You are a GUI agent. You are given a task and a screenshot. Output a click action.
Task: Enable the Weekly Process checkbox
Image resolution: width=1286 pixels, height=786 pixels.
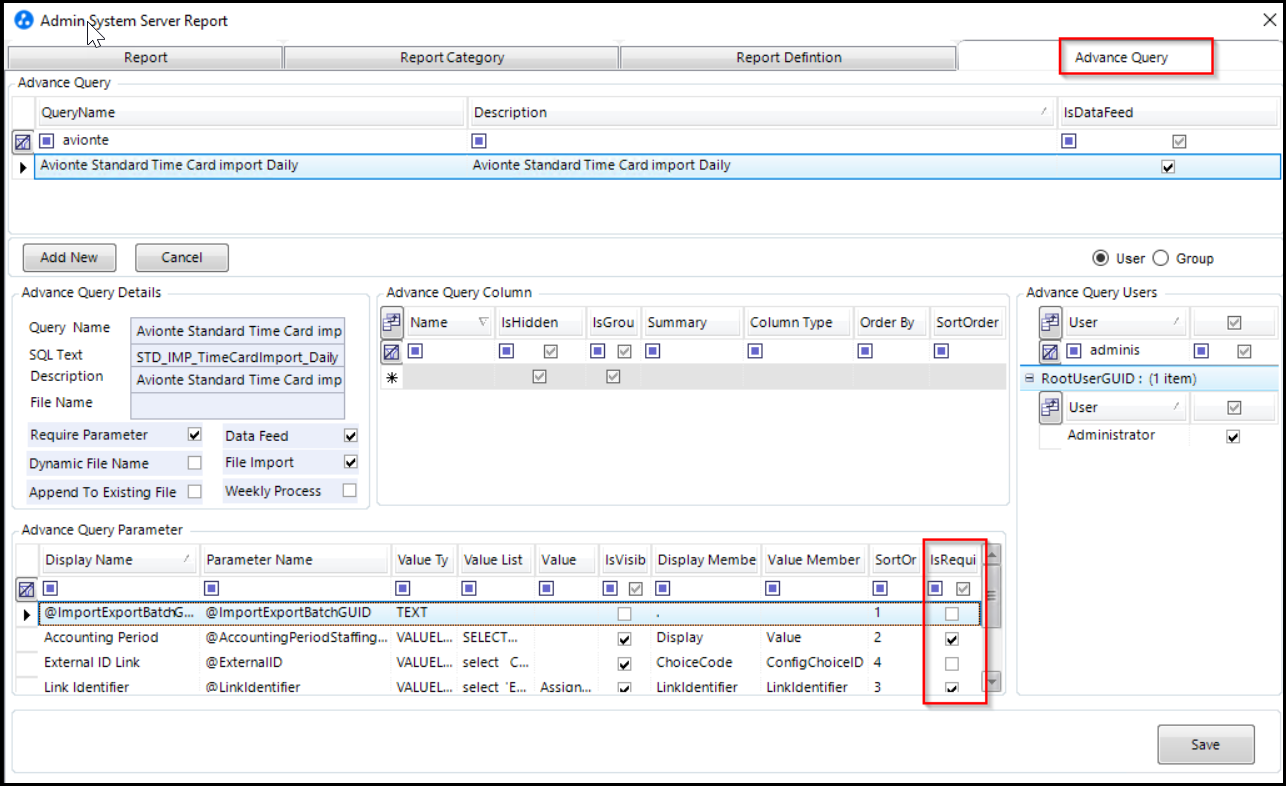[350, 491]
